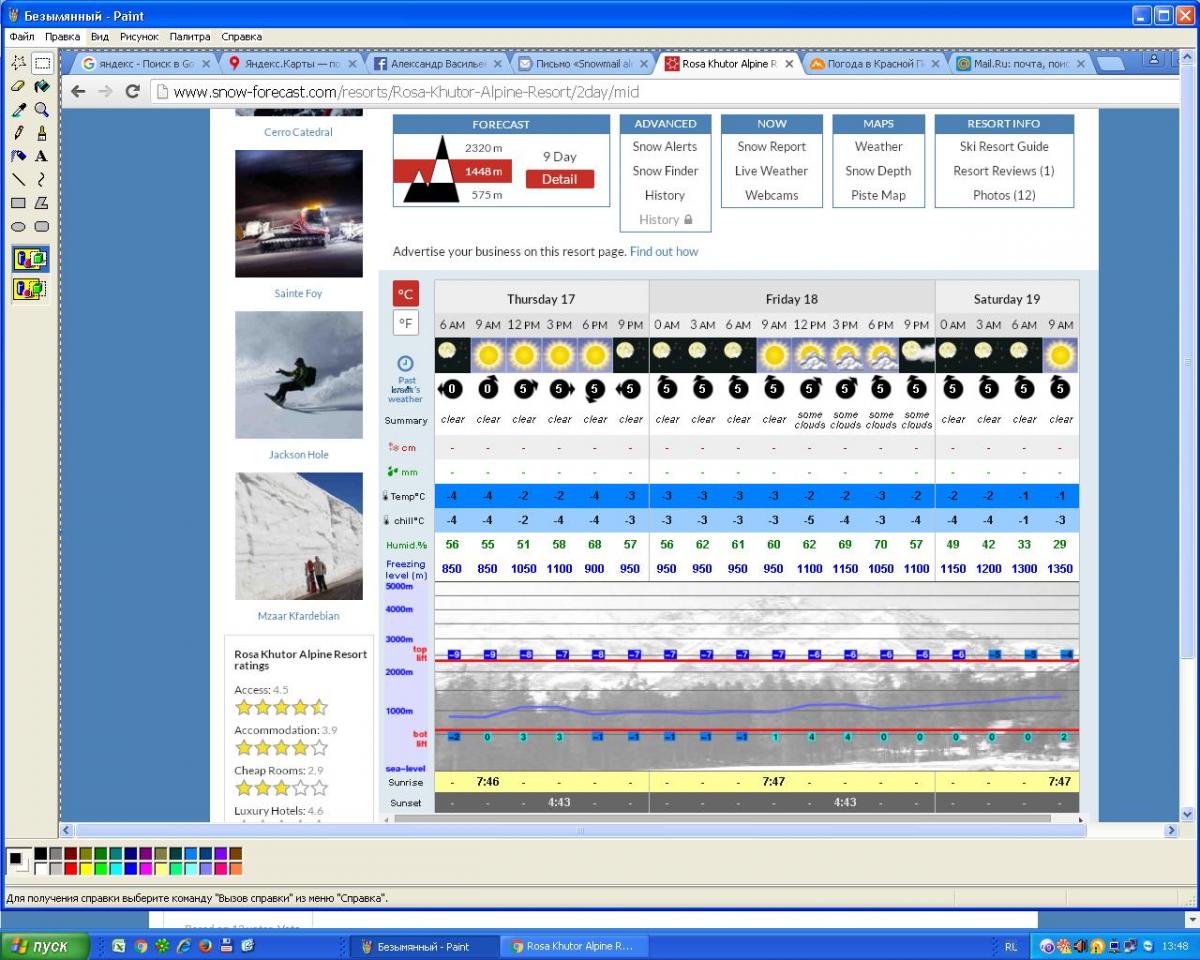Pick the yellow color from the palette
This screenshot has width=1200, height=960.
click(x=85, y=869)
